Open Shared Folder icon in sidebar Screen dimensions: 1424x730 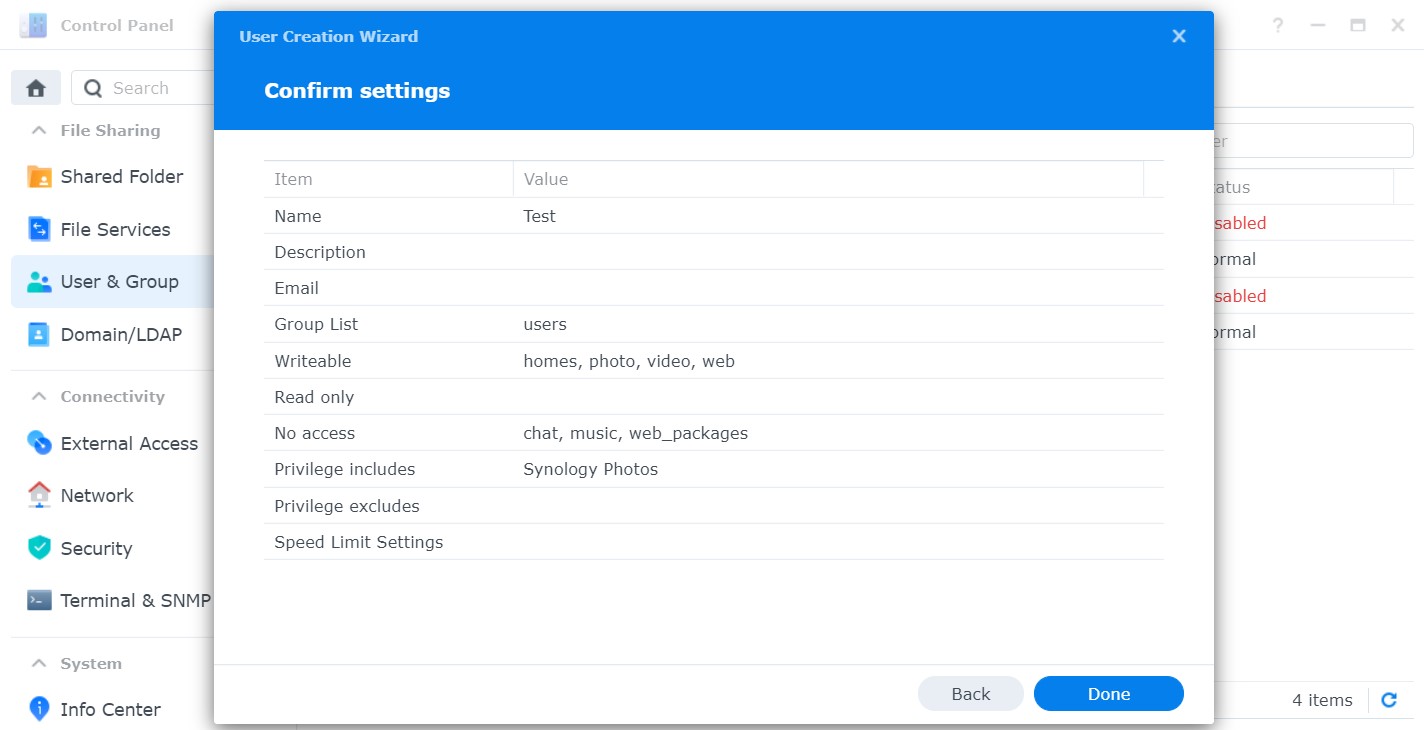[39, 177]
